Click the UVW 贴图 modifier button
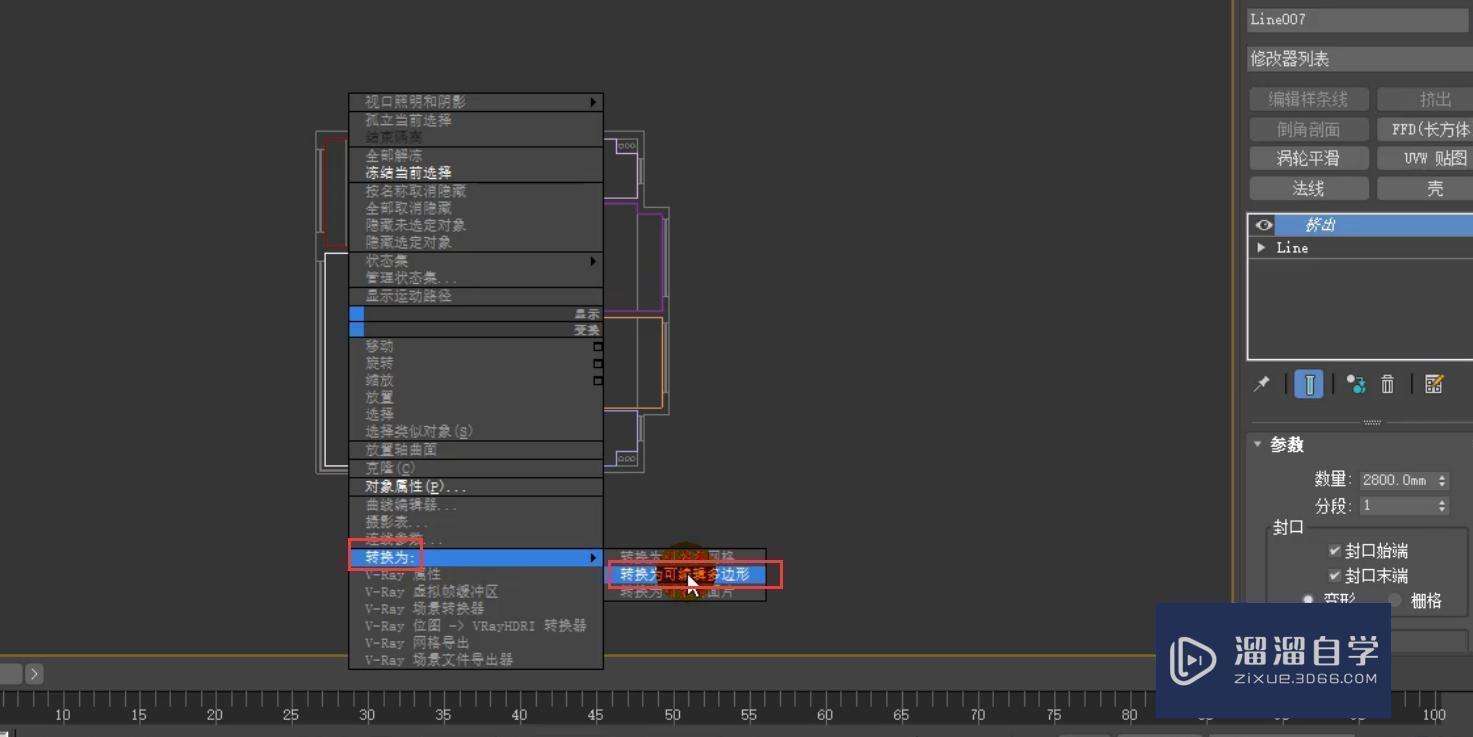This screenshot has width=1473, height=737. [x=1425, y=158]
